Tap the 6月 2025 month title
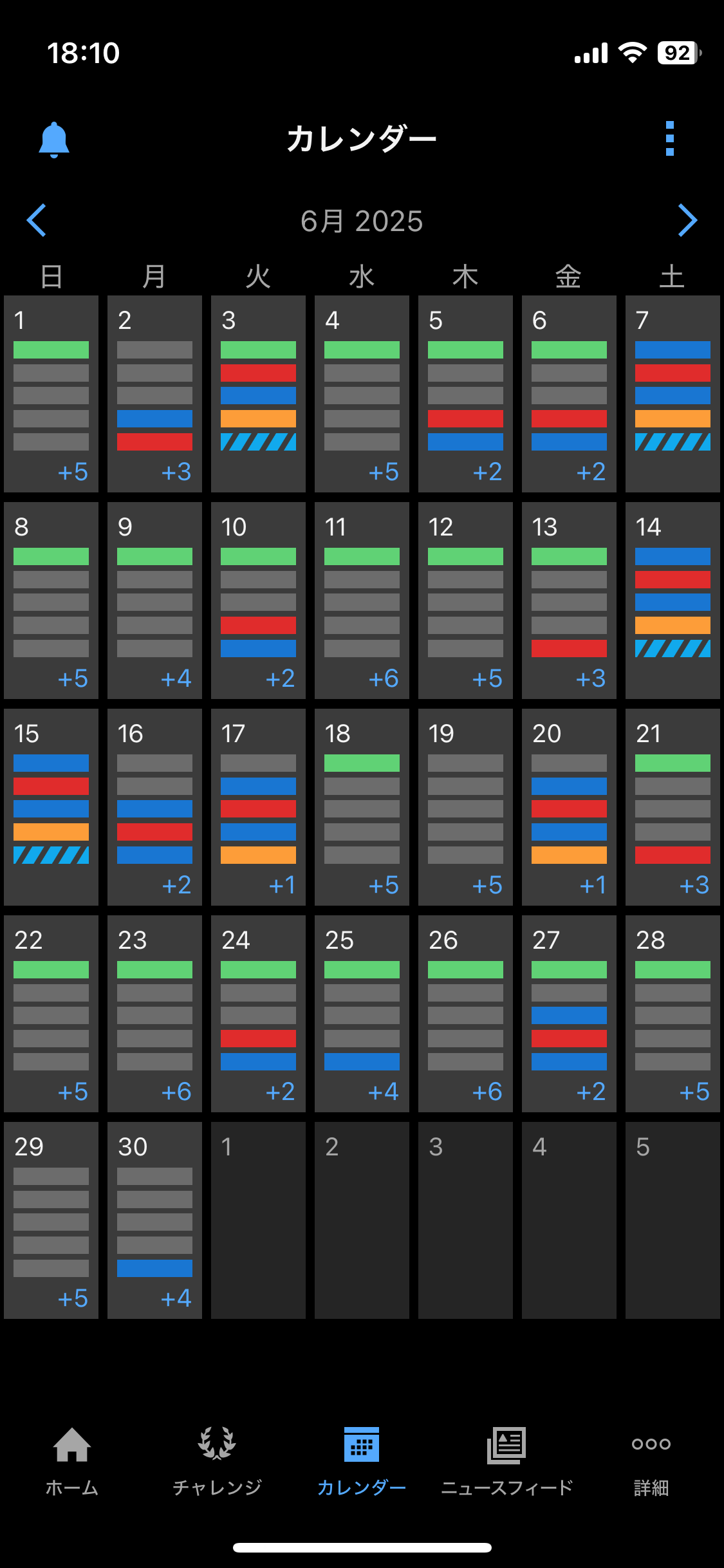The height and width of the screenshot is (1568, 724). [x=362, y=221]
